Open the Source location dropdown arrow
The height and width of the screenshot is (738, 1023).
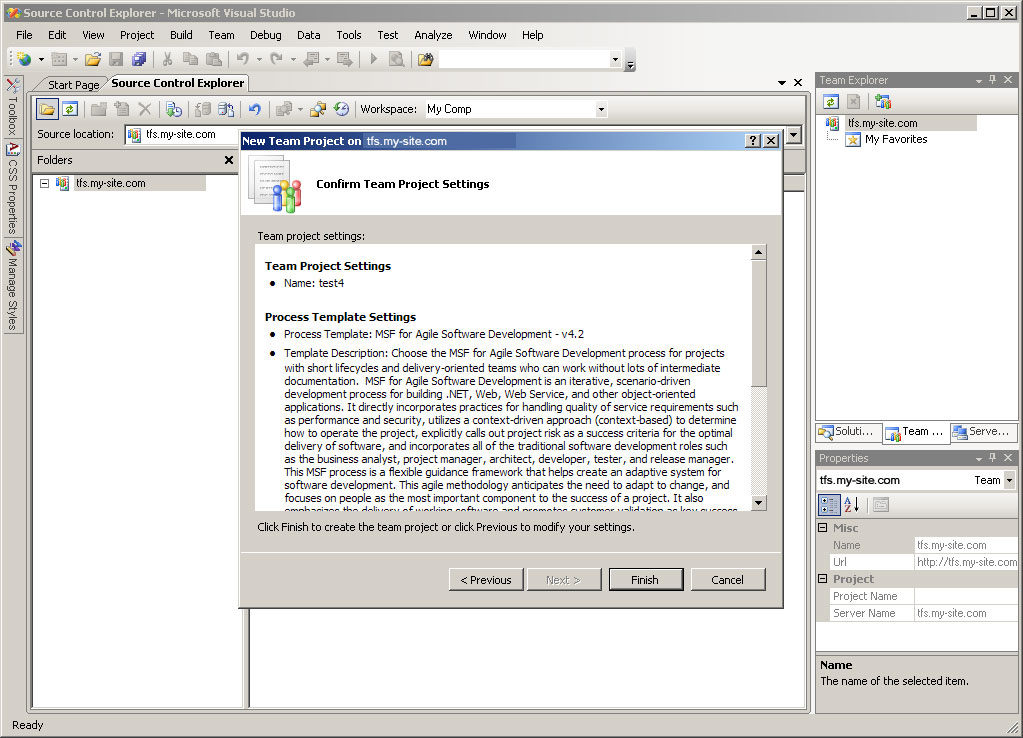click(x=793, y=135)
